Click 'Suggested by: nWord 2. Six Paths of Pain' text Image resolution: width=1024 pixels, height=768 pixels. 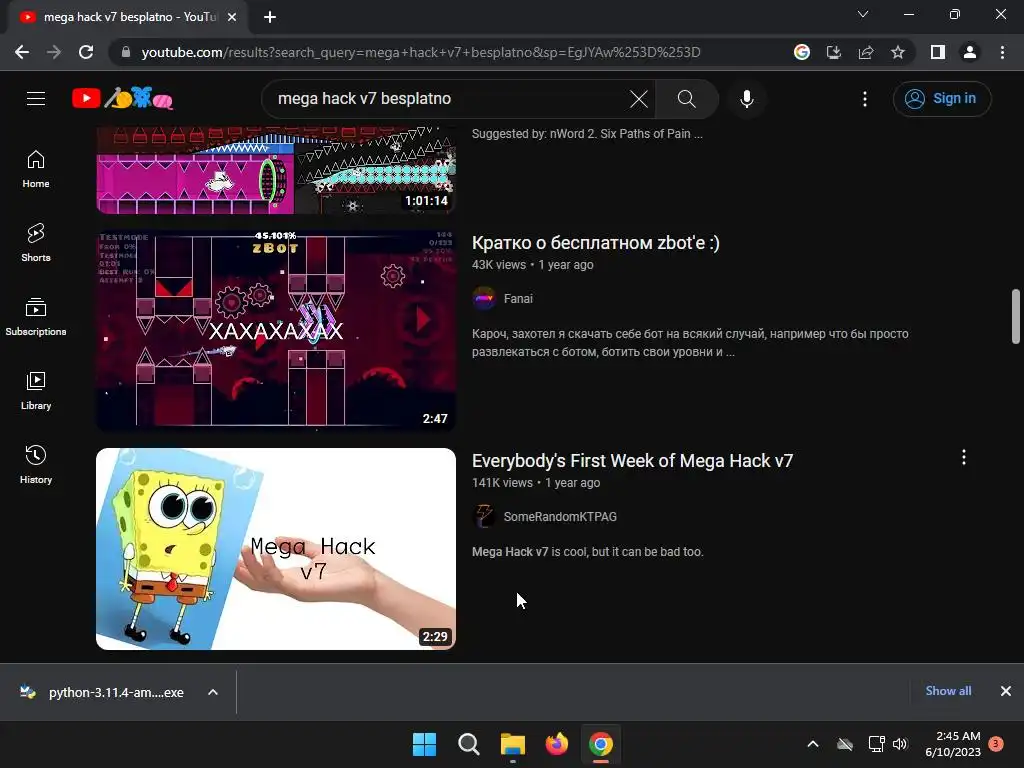coord(587,134)
